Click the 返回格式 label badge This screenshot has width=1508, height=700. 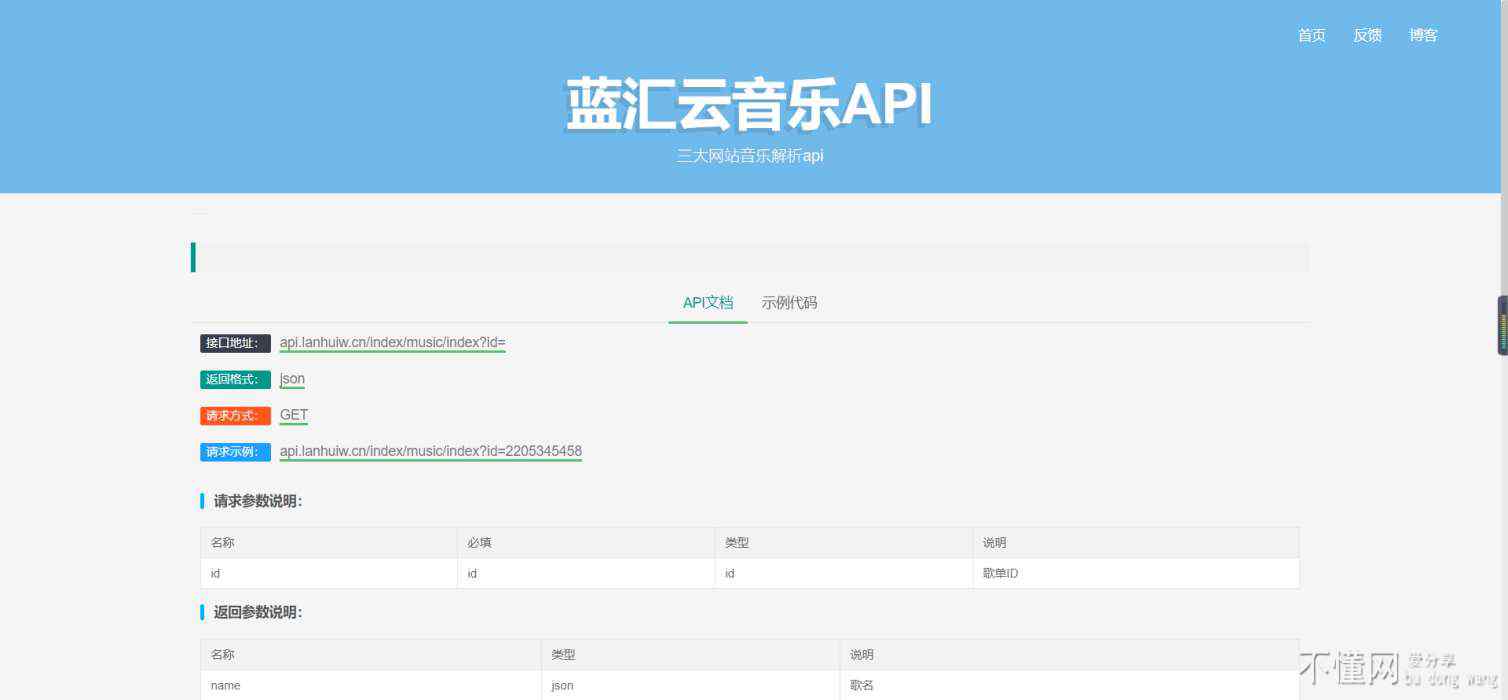coord(235,379)
